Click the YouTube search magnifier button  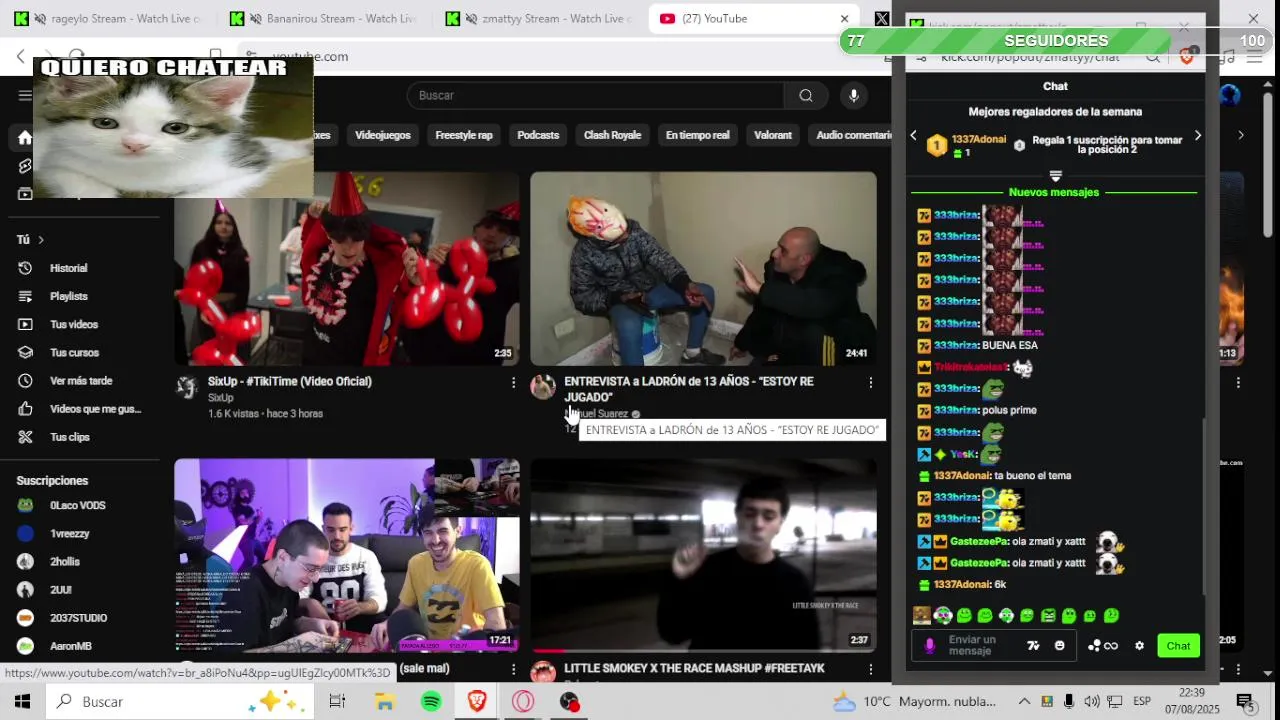(806, 95)
